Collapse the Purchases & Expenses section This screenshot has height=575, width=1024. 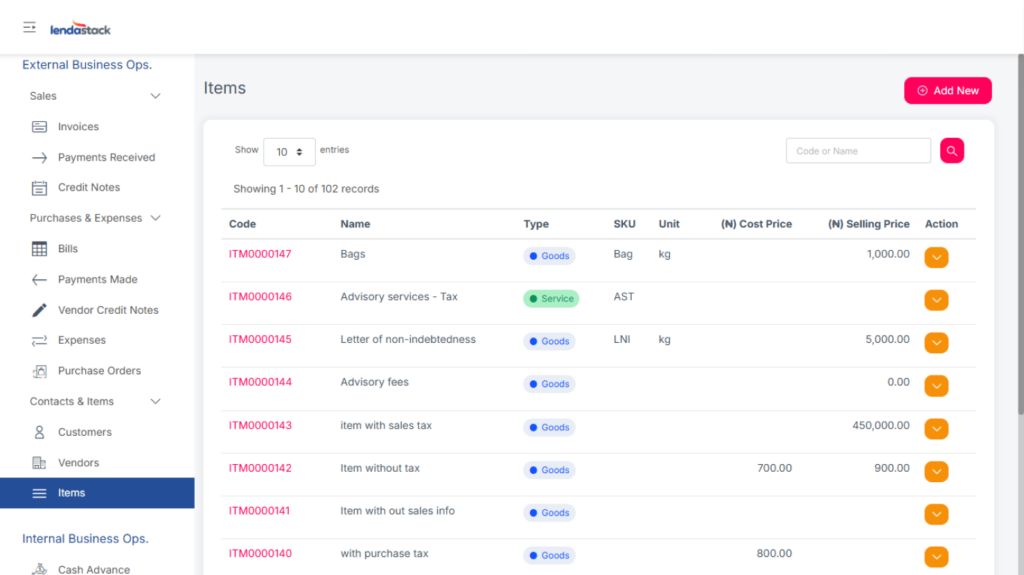coord(155,218)
